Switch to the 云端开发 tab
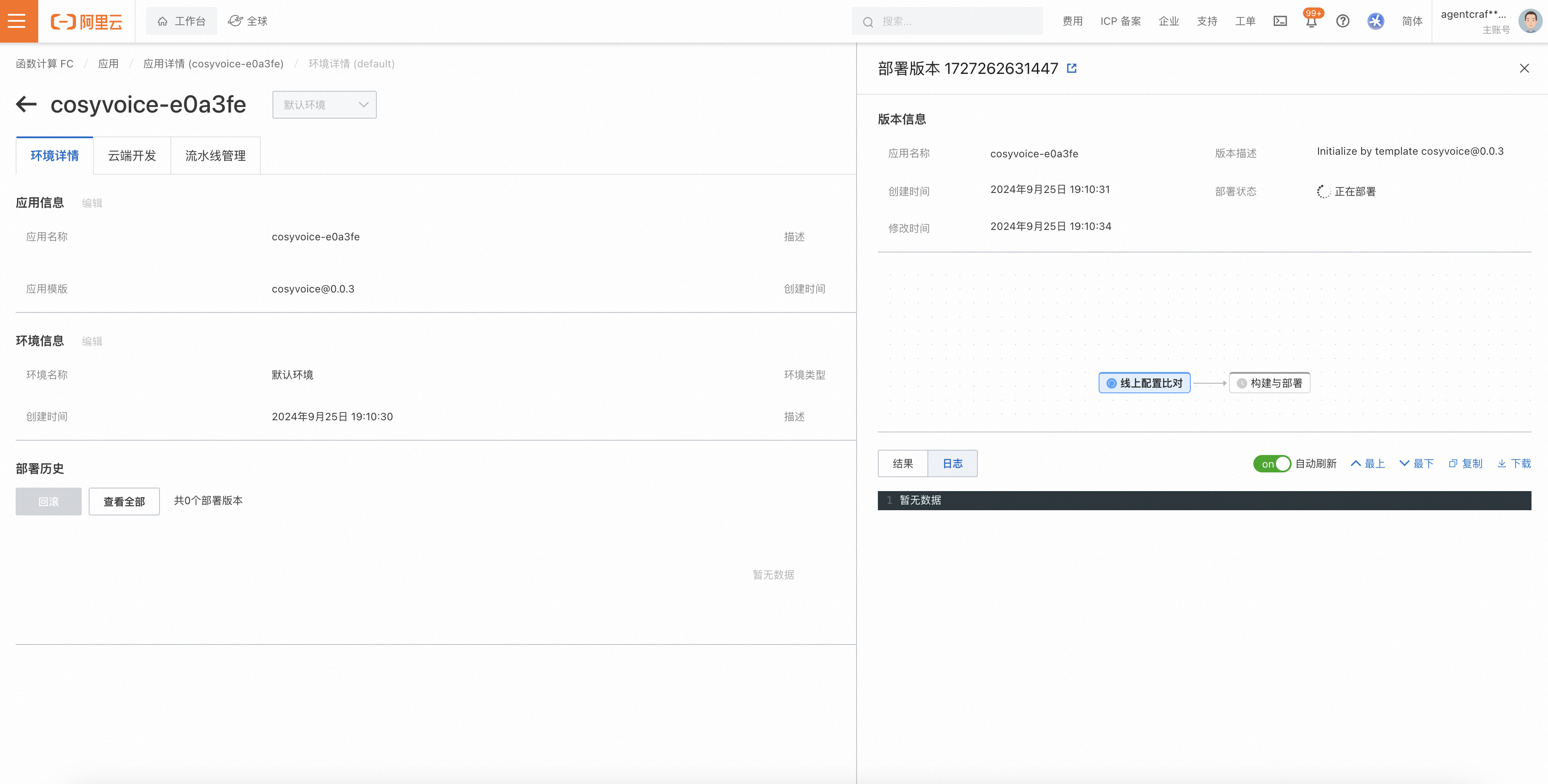The height and width of the screenshot is (784, 1548). point(132,156)
